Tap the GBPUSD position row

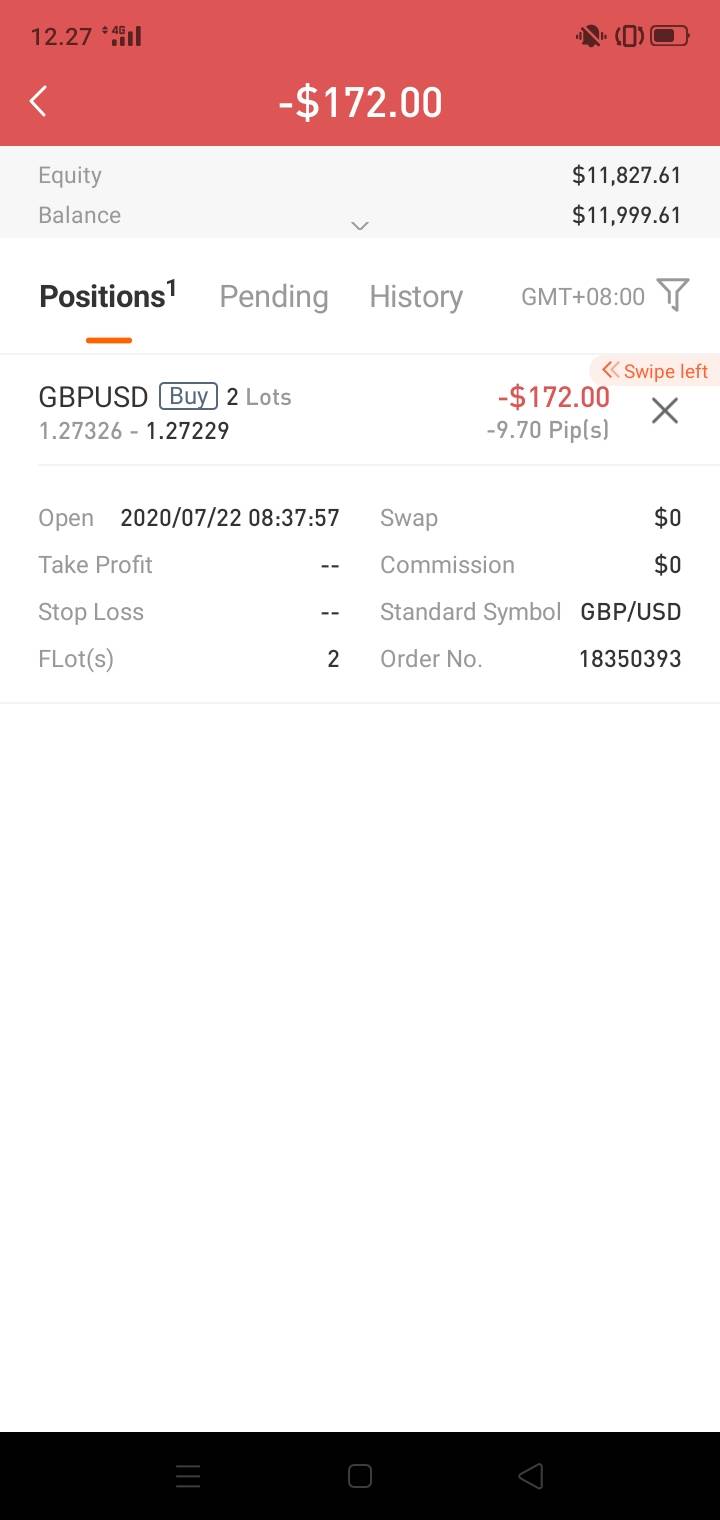pyautogui.click(x=300, y=412)
